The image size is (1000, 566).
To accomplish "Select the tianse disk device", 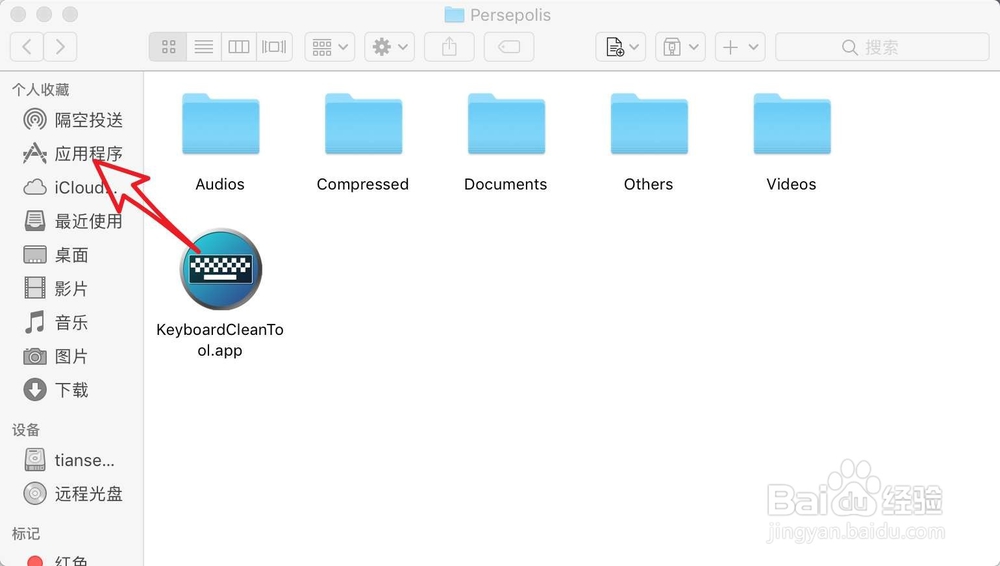I will pyautogui.click(x=70, y=459).
